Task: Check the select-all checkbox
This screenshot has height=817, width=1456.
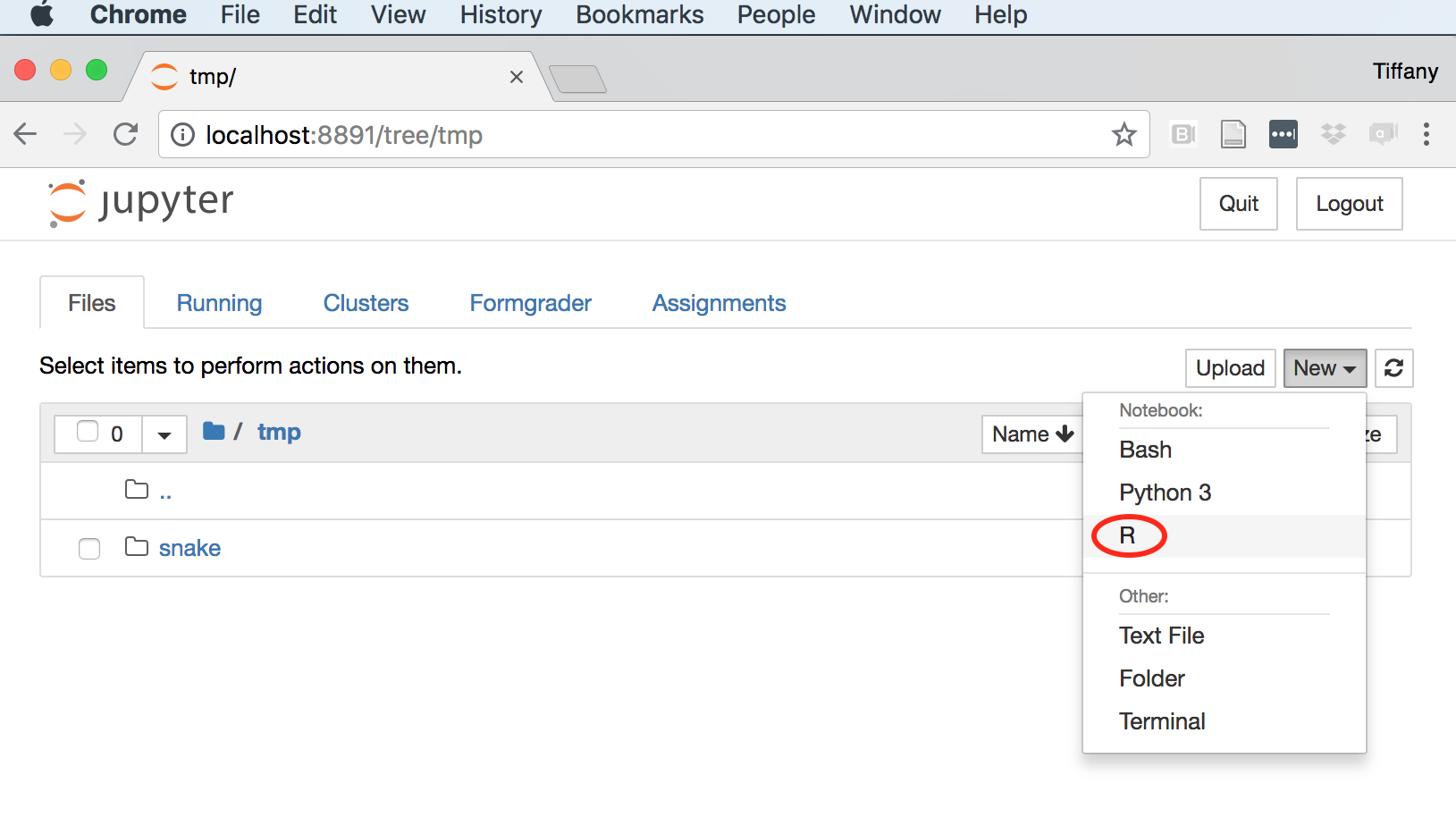Action: tap(88, 433)
